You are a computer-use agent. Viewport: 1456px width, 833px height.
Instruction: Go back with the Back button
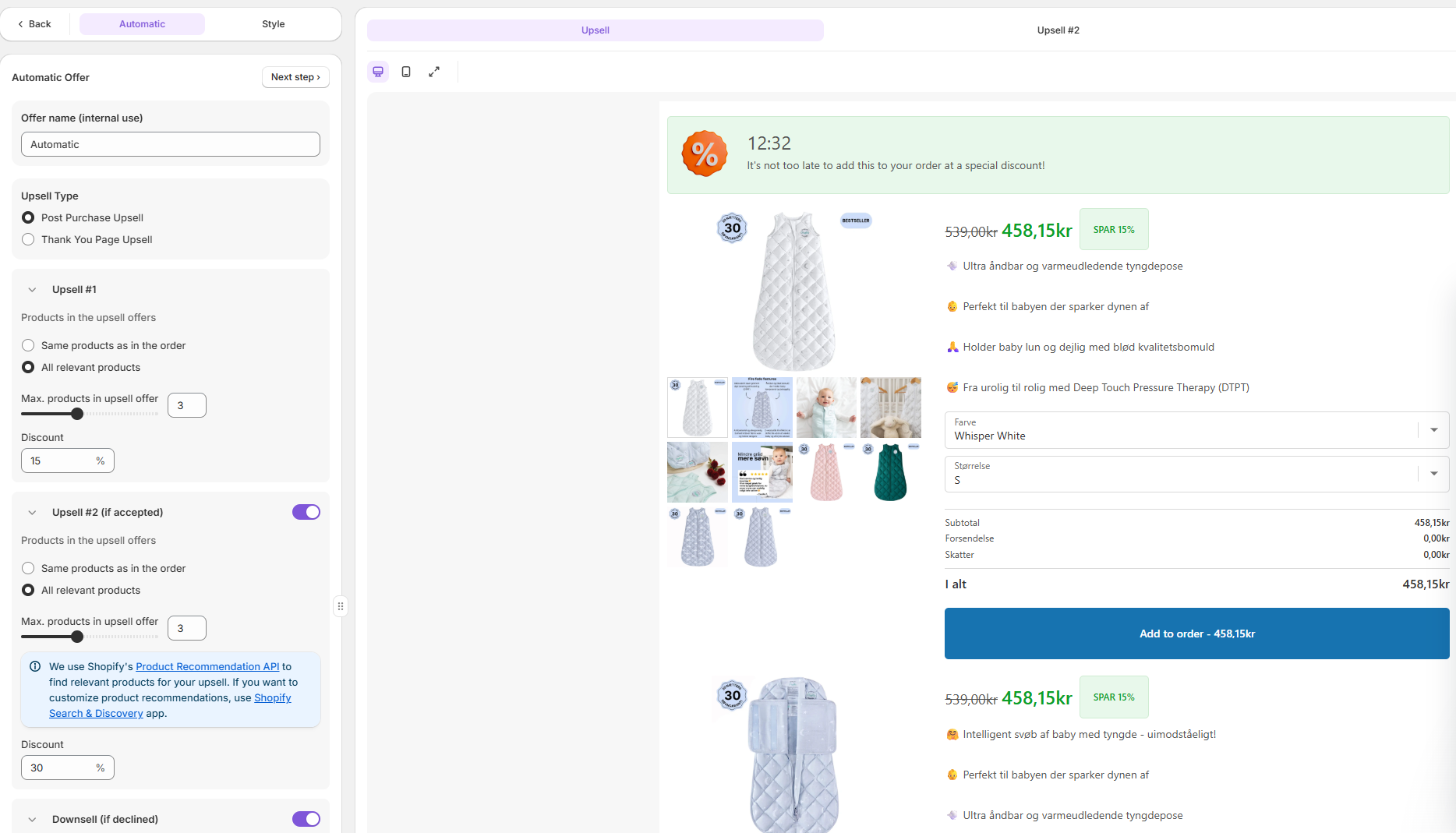(35, 24)
